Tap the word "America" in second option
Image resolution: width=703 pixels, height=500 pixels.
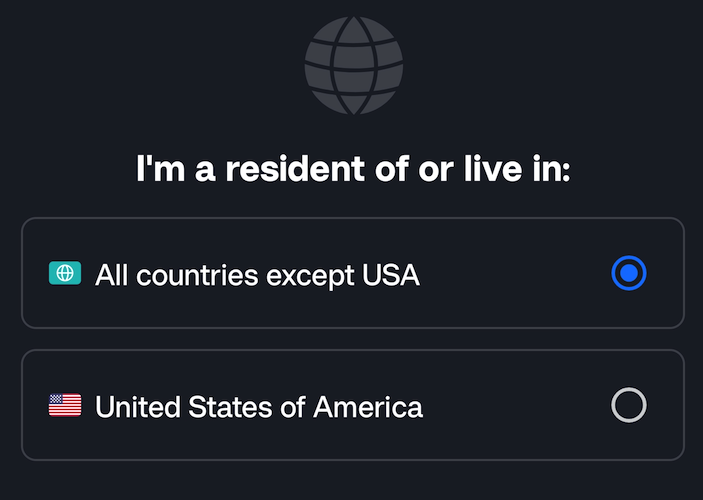[368, 407]
